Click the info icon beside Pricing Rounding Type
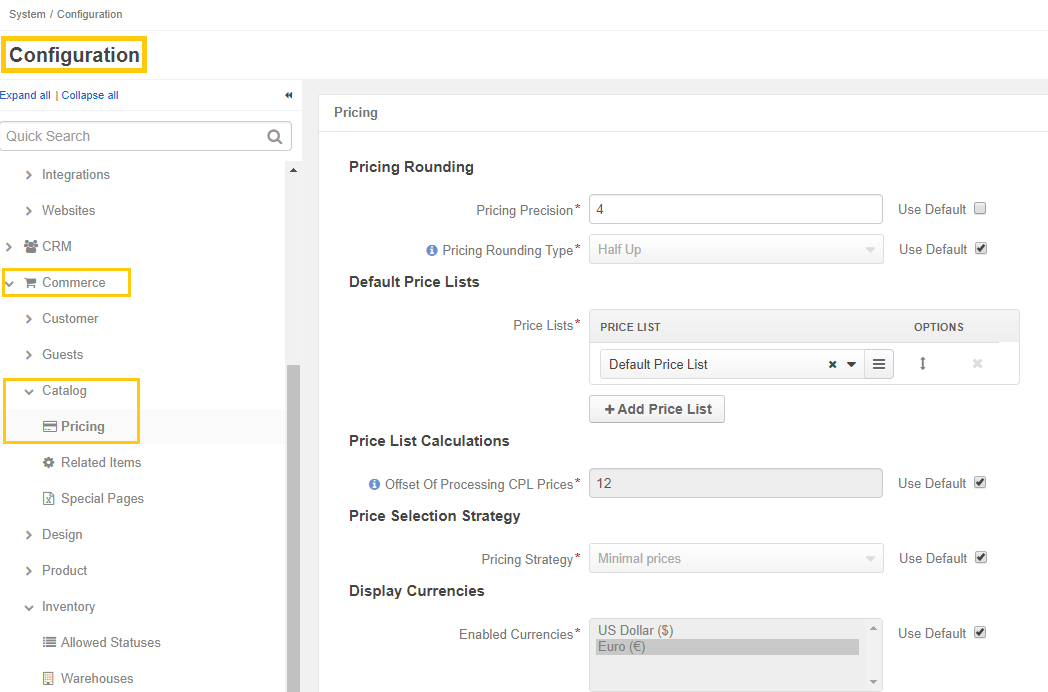Viewport: 1048px width, 692px height. [432, 250]
